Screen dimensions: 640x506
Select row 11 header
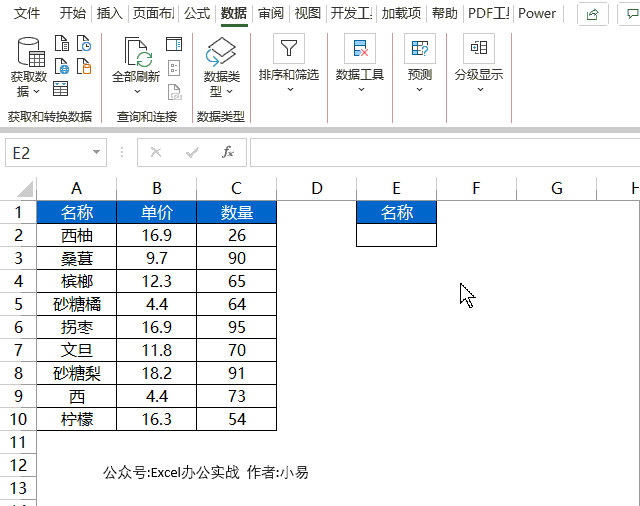tap(18, 442)
